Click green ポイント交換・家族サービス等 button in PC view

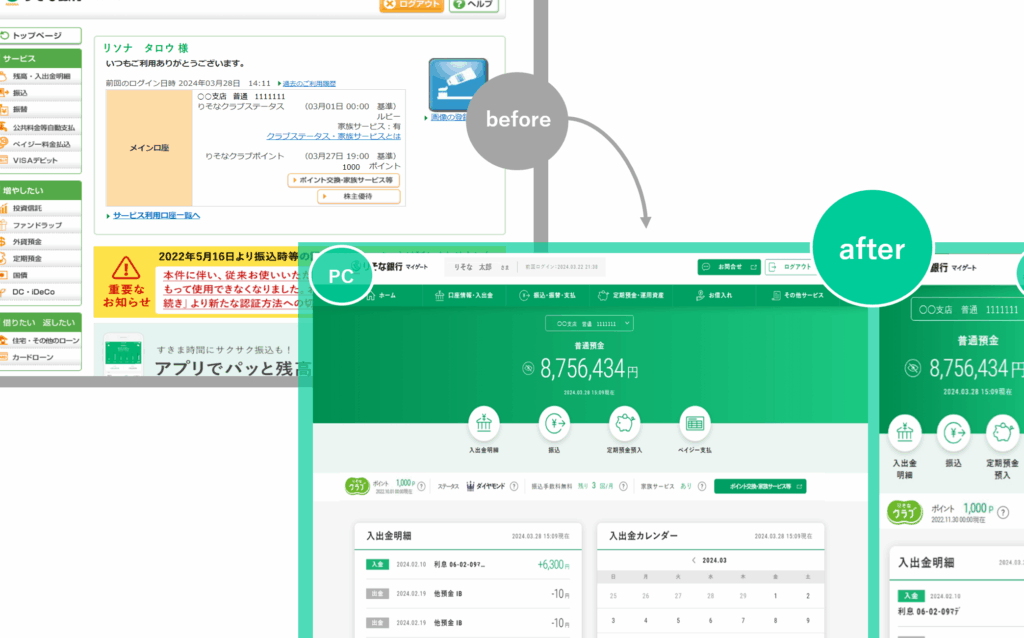(760, 486)
